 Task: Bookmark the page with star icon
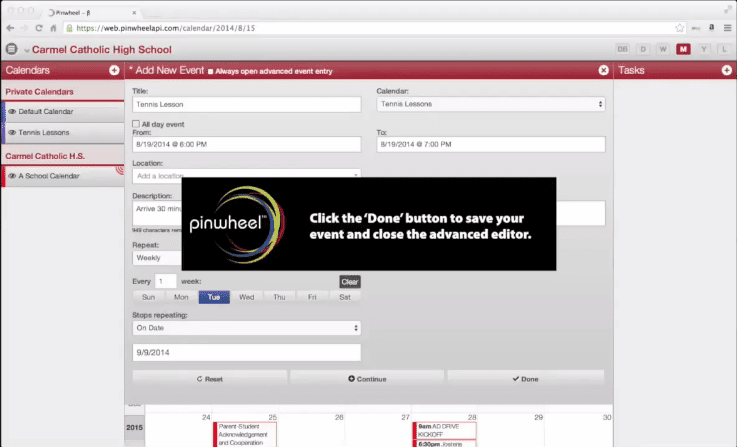680,28
